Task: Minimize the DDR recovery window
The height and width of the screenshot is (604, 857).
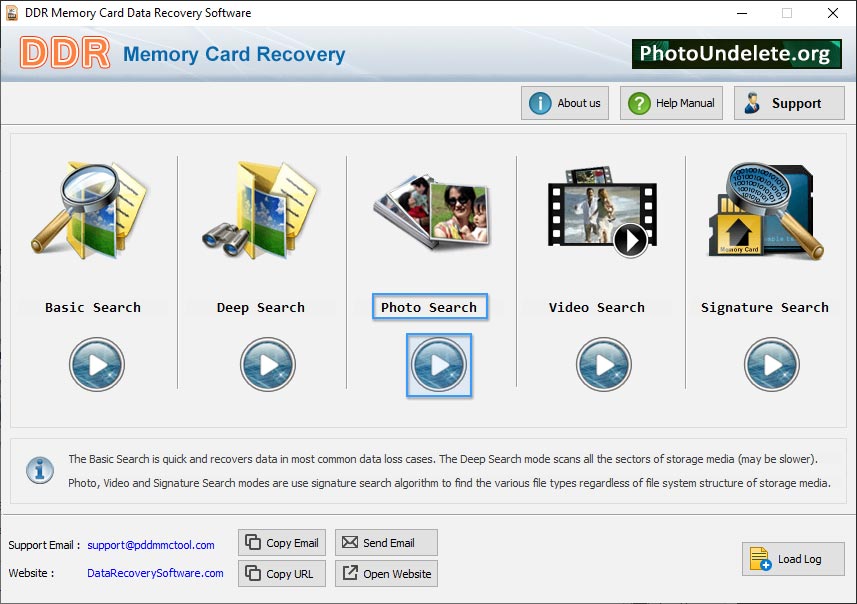Action: tap(742, 13)
